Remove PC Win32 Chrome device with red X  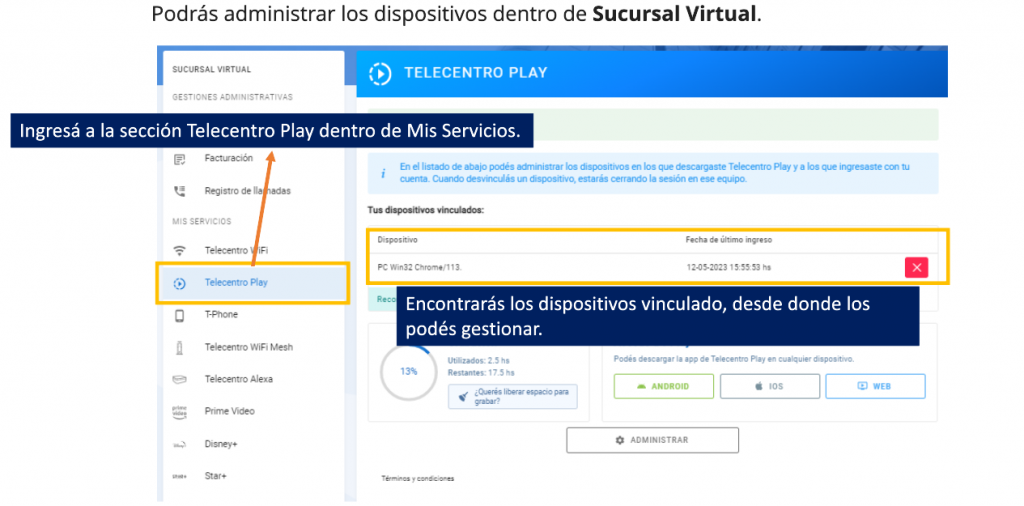pyautogui.click(x=916, y=268)
